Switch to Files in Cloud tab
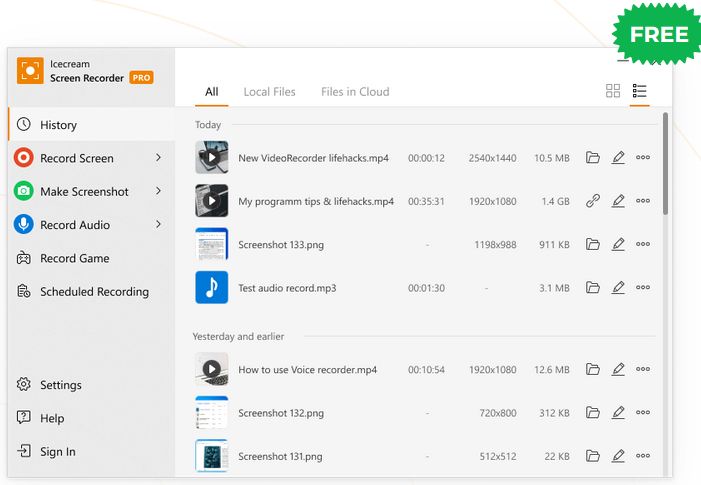This screenshot has width=701, height=485. (355, 92)
